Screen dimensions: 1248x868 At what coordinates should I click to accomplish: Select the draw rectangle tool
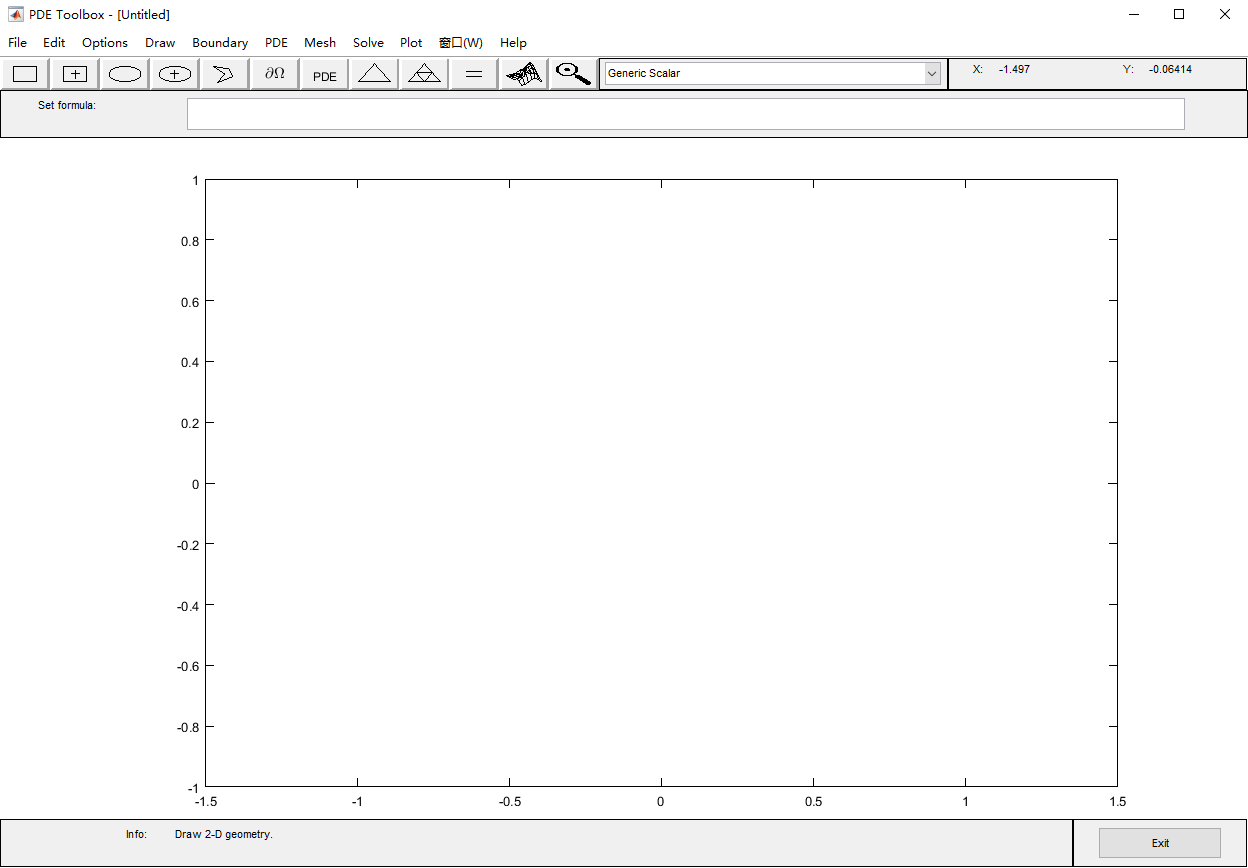click(25, 74)
